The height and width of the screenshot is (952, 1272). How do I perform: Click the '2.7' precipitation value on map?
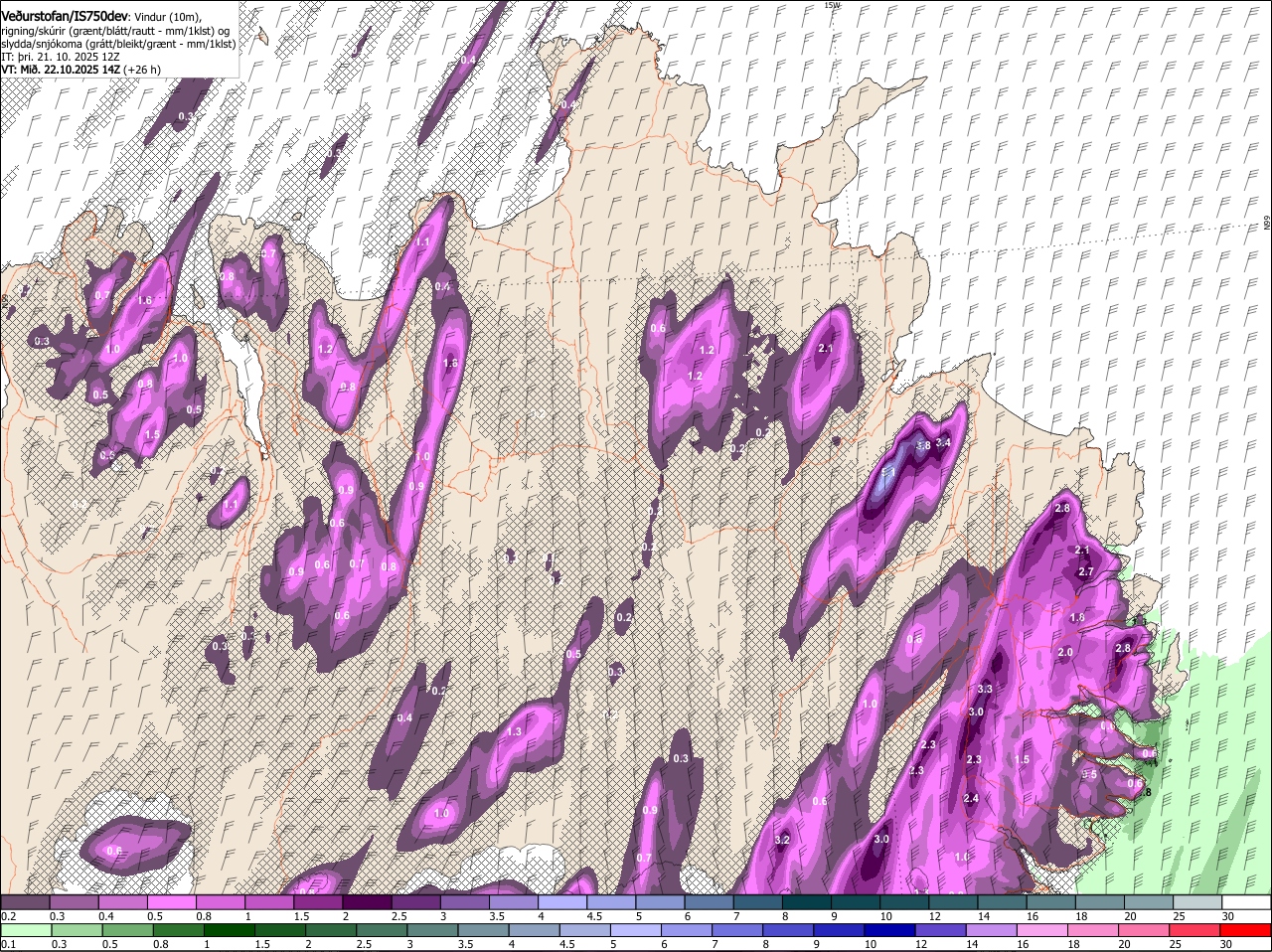click(1085, 571)
